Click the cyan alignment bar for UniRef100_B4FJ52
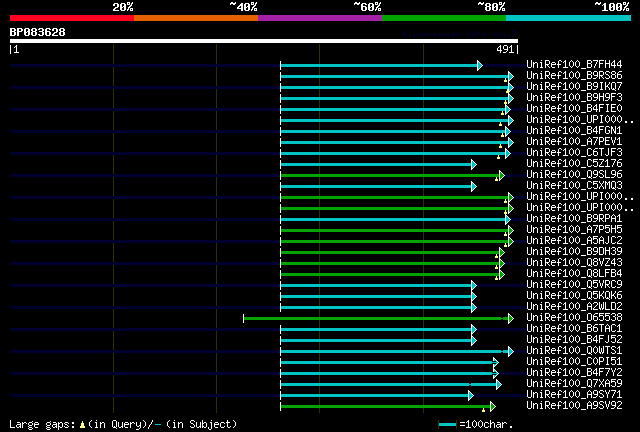 click(x=378, y=341)
